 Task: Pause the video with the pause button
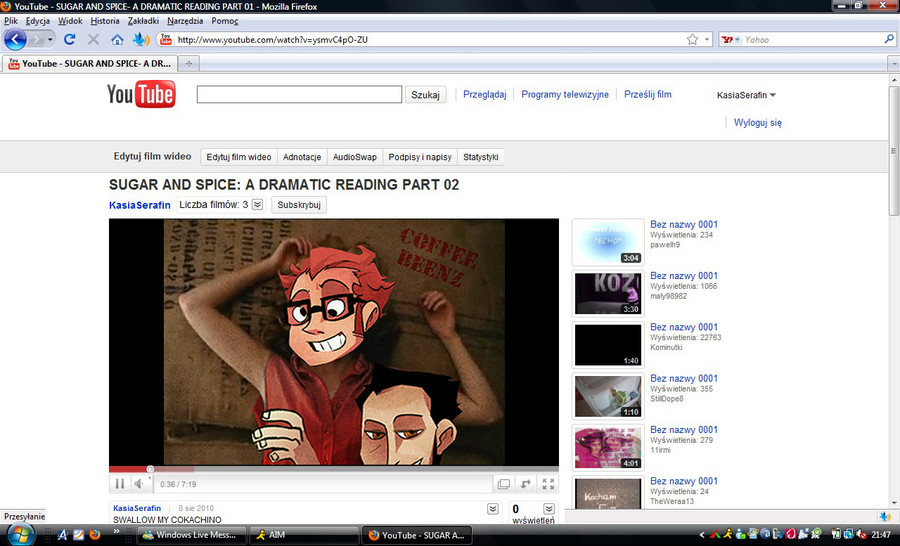click(x=120, y=484)
